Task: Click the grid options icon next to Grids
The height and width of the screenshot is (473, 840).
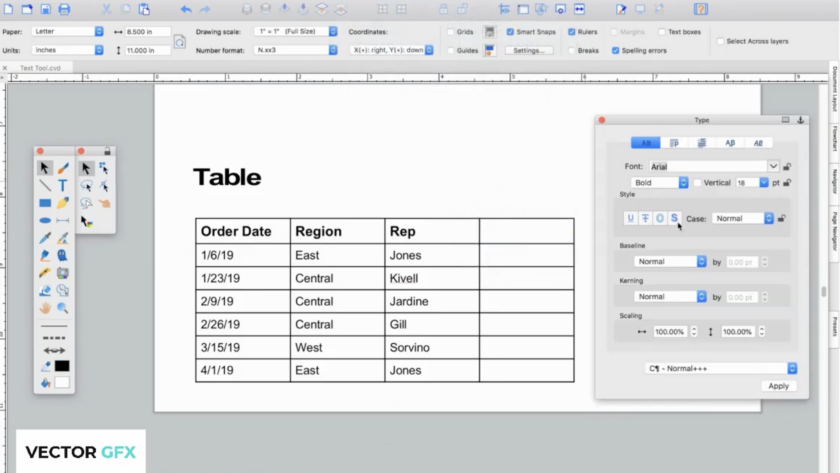Action: 490,32
